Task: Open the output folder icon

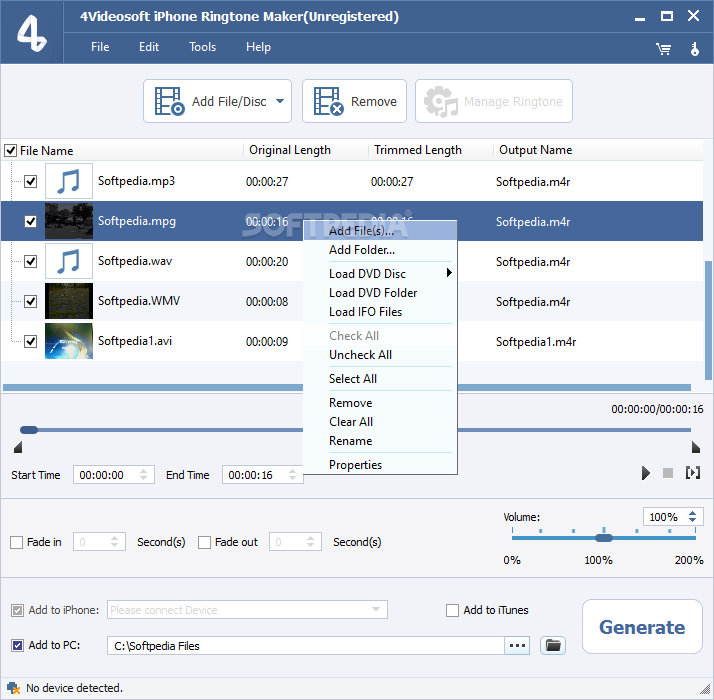Action: click(553, 645)
